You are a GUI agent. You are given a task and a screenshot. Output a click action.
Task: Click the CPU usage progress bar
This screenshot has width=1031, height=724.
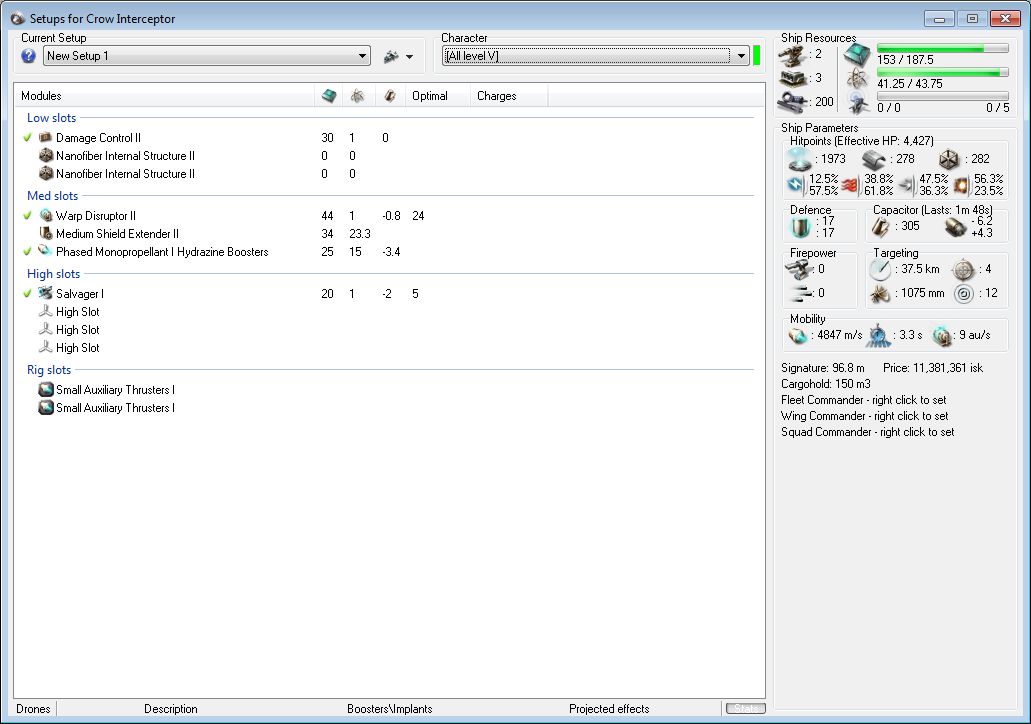[x=942, y=49]
